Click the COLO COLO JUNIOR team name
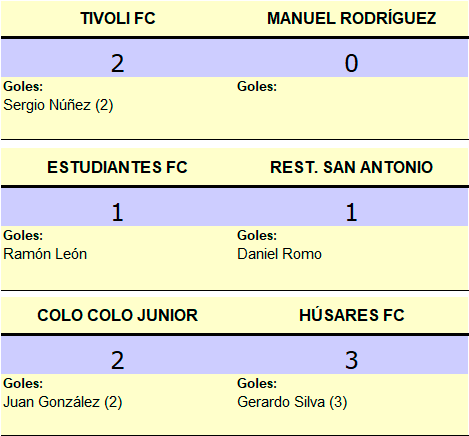Image resolution: width=469 pixels, height=436 pixels. (118, 315)
